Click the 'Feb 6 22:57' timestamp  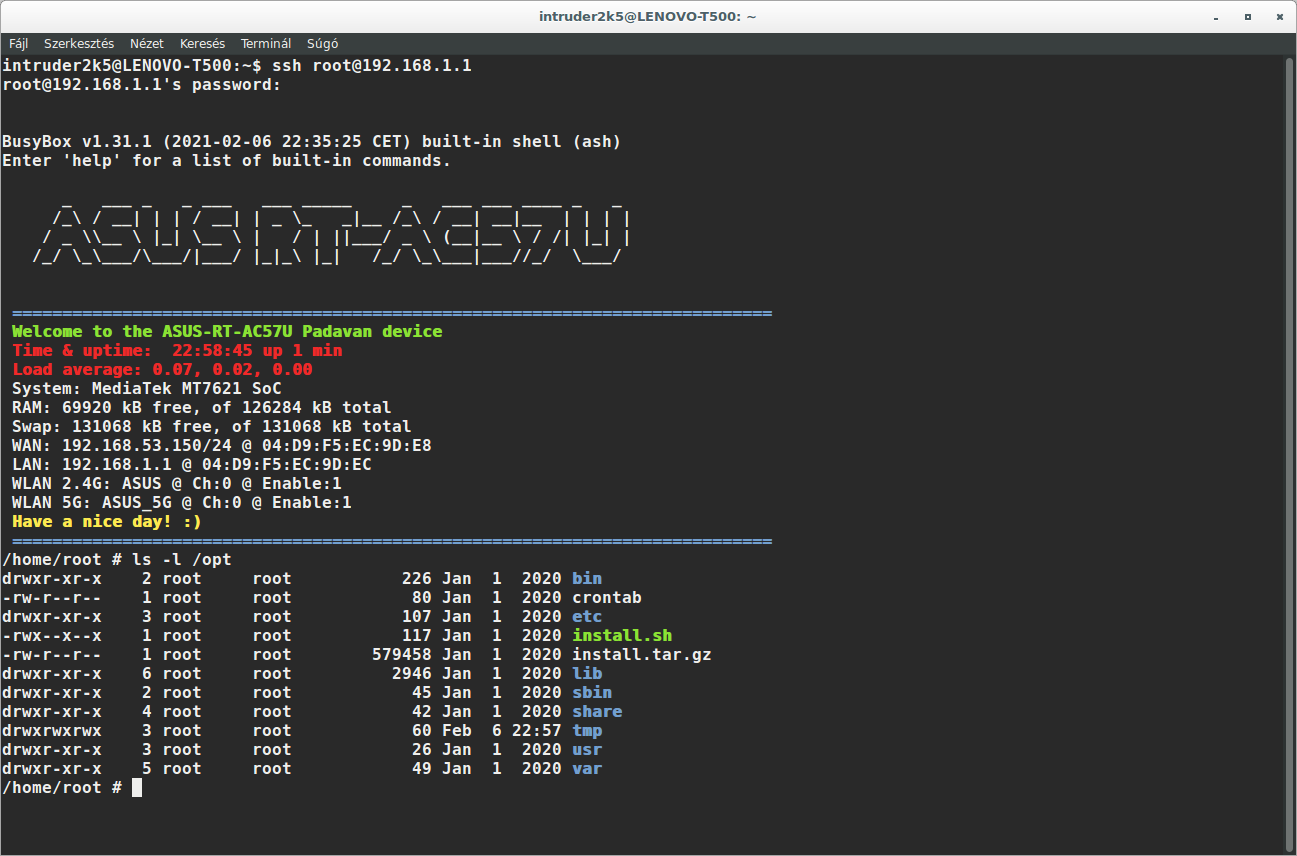(502, 730)
